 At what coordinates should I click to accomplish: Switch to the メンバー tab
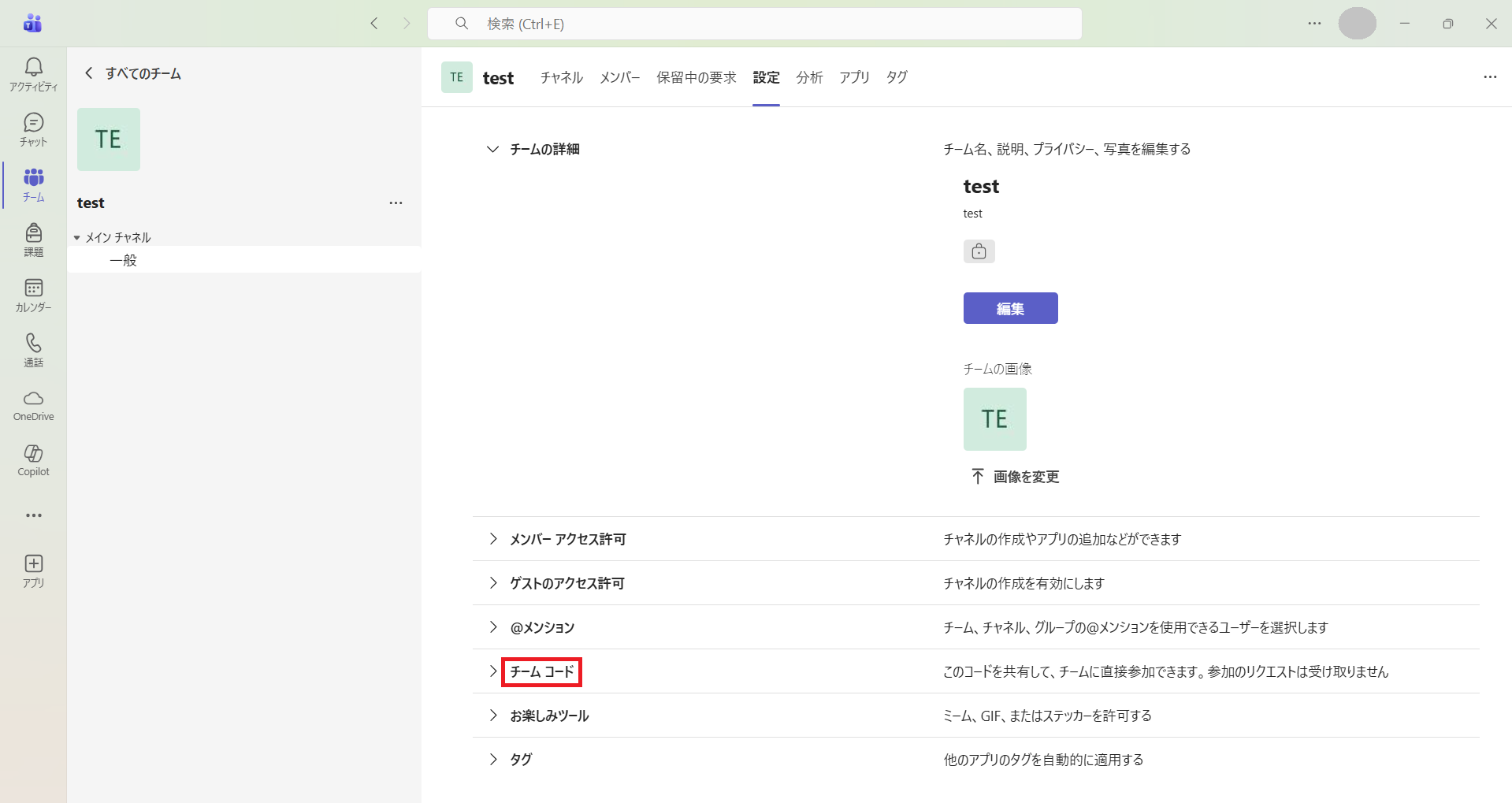pos(619,77)
